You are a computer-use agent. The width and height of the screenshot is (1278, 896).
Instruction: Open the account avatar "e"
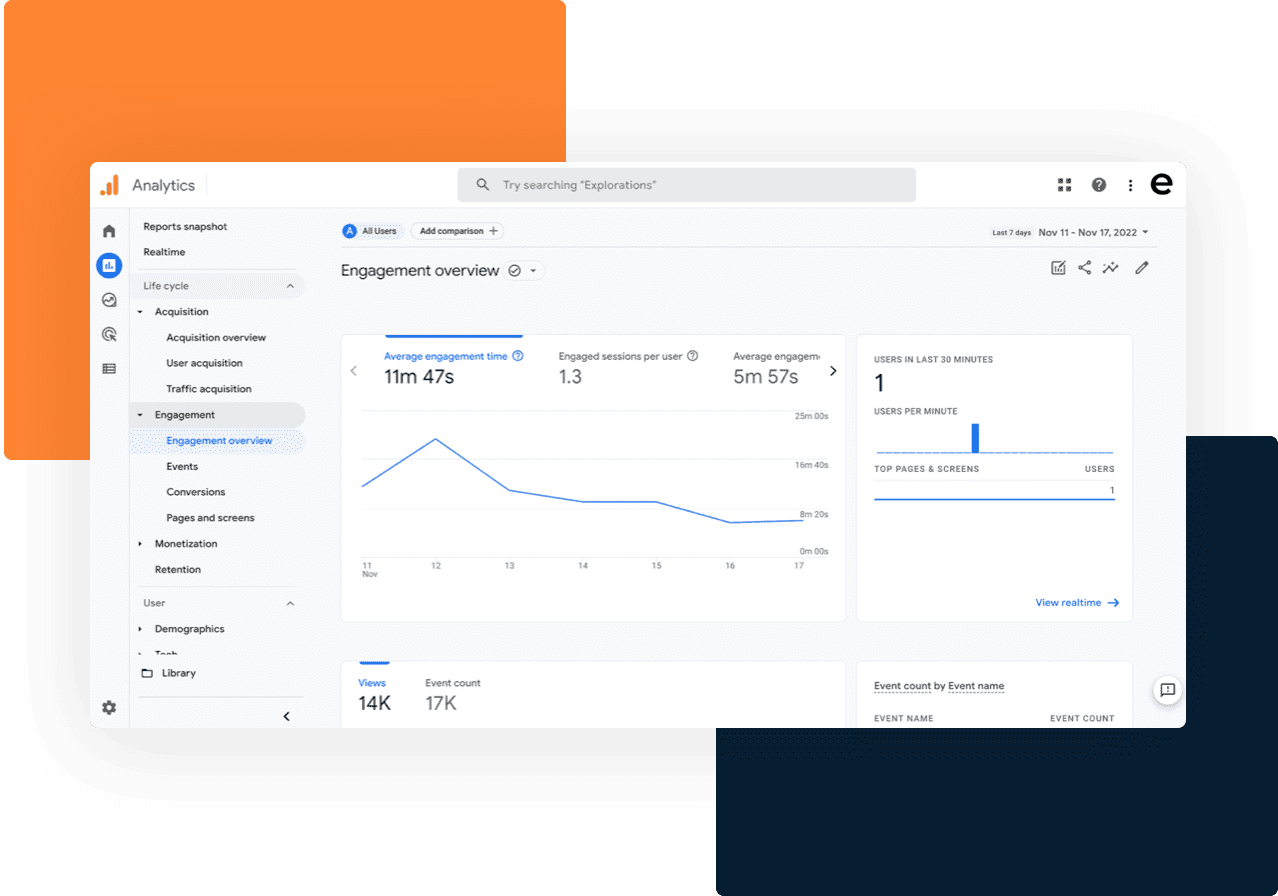[1161, 184]
